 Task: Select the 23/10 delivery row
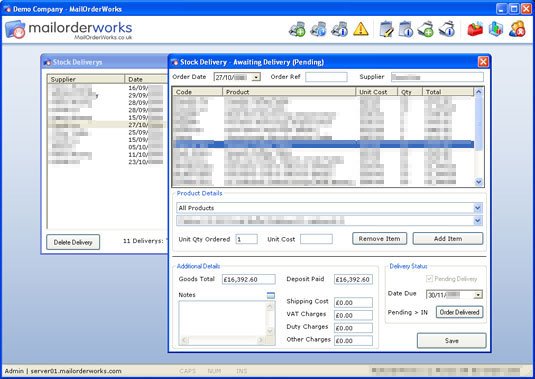click(107, 162)
